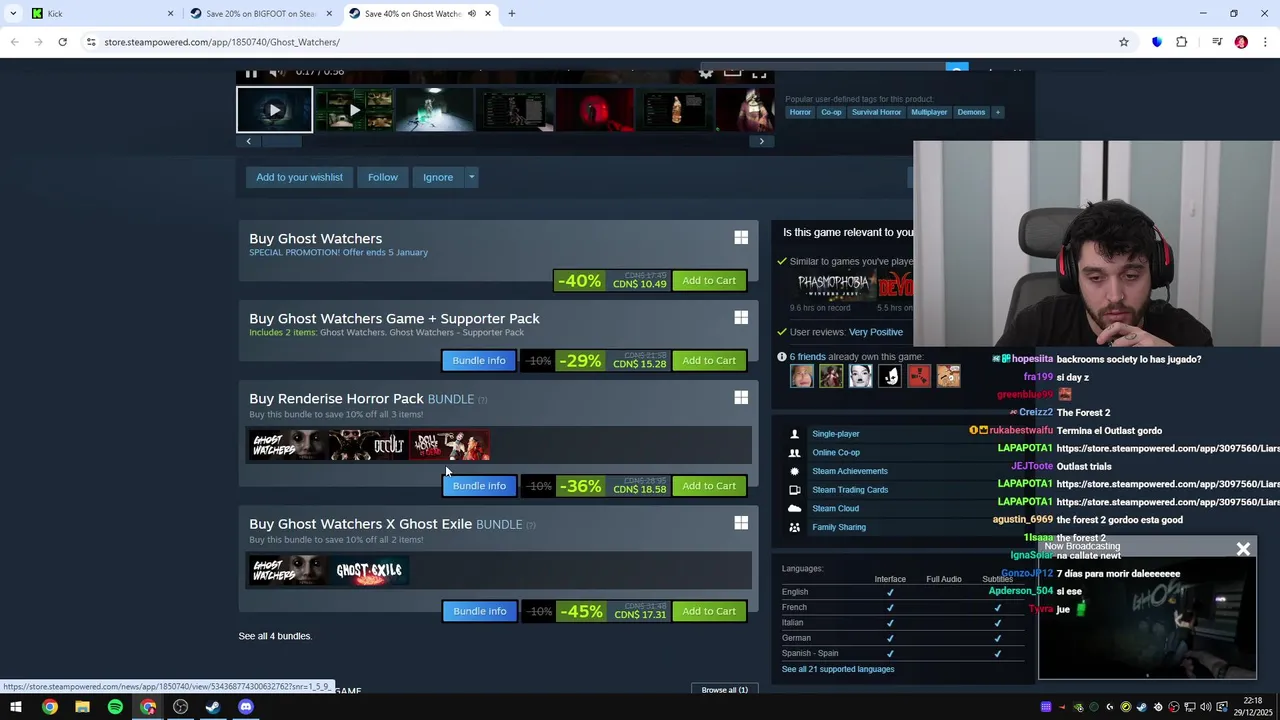Add Ghost Watchers to your wishlist

click(299, 177)
